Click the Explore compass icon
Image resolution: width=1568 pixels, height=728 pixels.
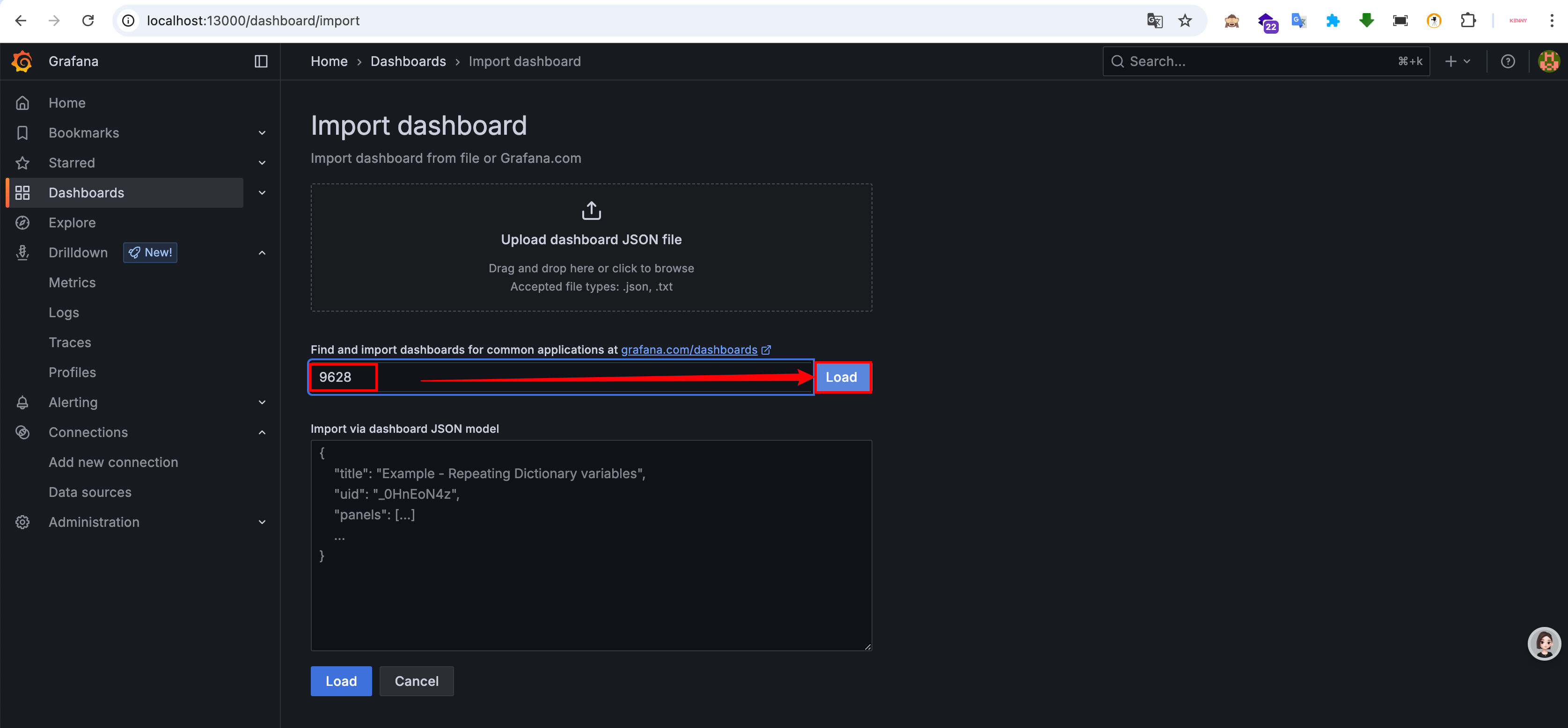point(22,222)
